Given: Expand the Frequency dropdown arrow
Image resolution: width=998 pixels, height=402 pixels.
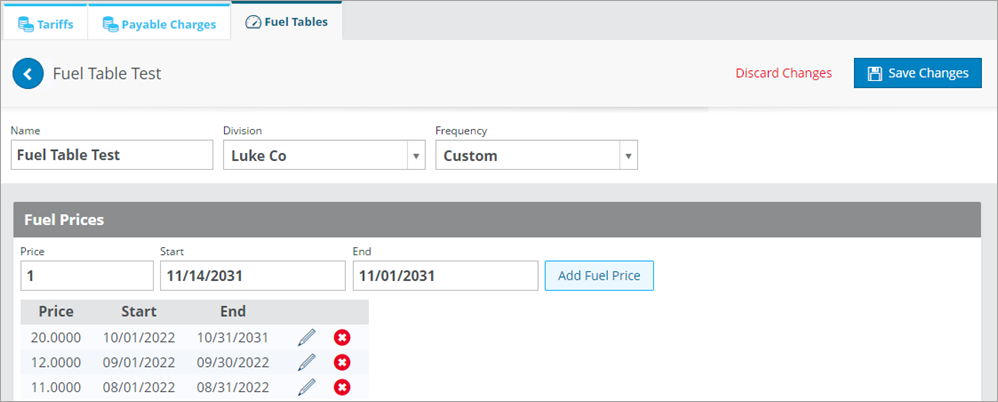Looking at the screenshot, I should [x=629, y=155].
